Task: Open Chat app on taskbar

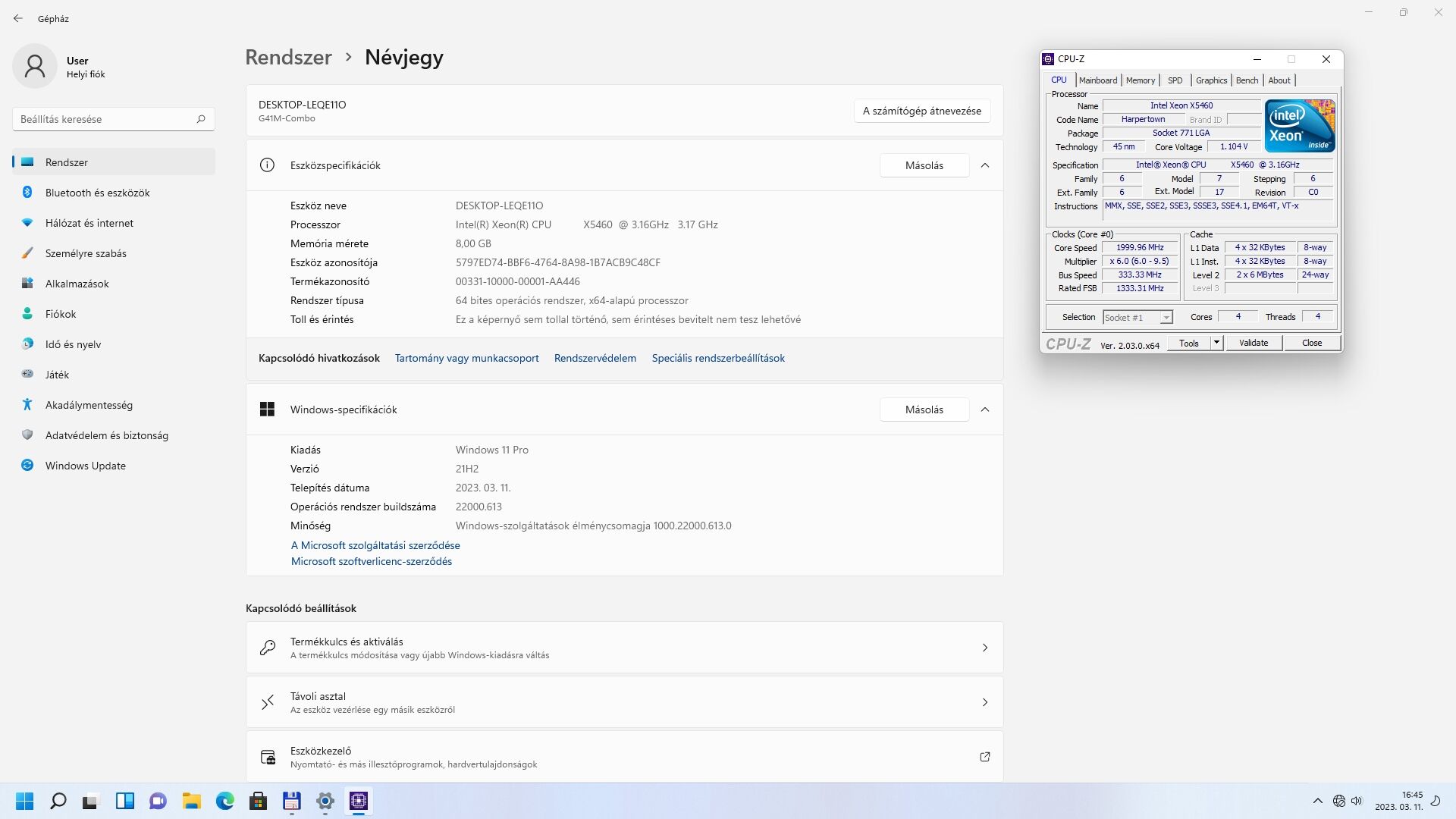Action: (x=158, y=801)
